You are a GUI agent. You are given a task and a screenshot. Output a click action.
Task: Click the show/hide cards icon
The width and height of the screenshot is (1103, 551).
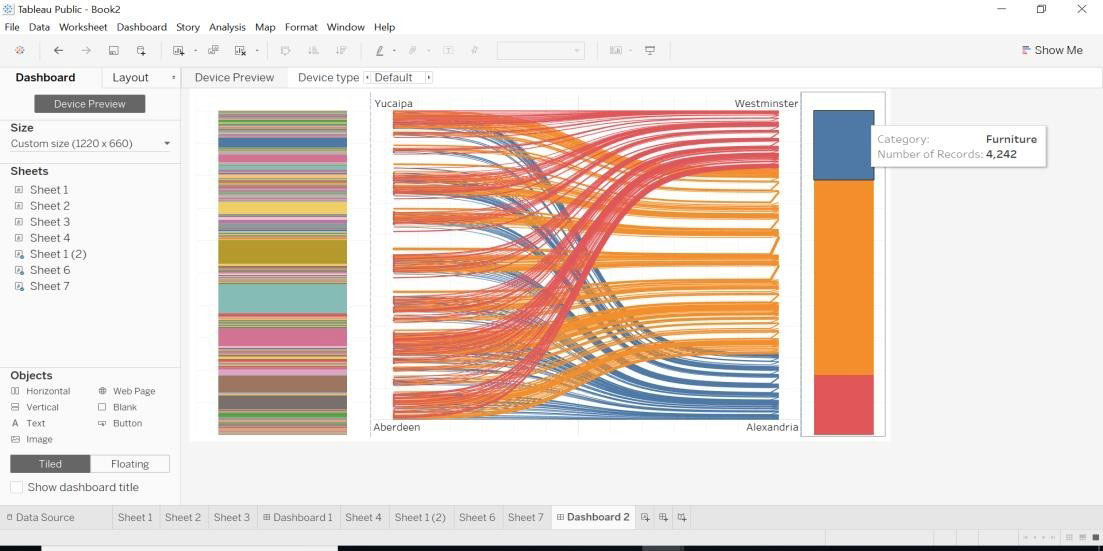pos(616,51)
